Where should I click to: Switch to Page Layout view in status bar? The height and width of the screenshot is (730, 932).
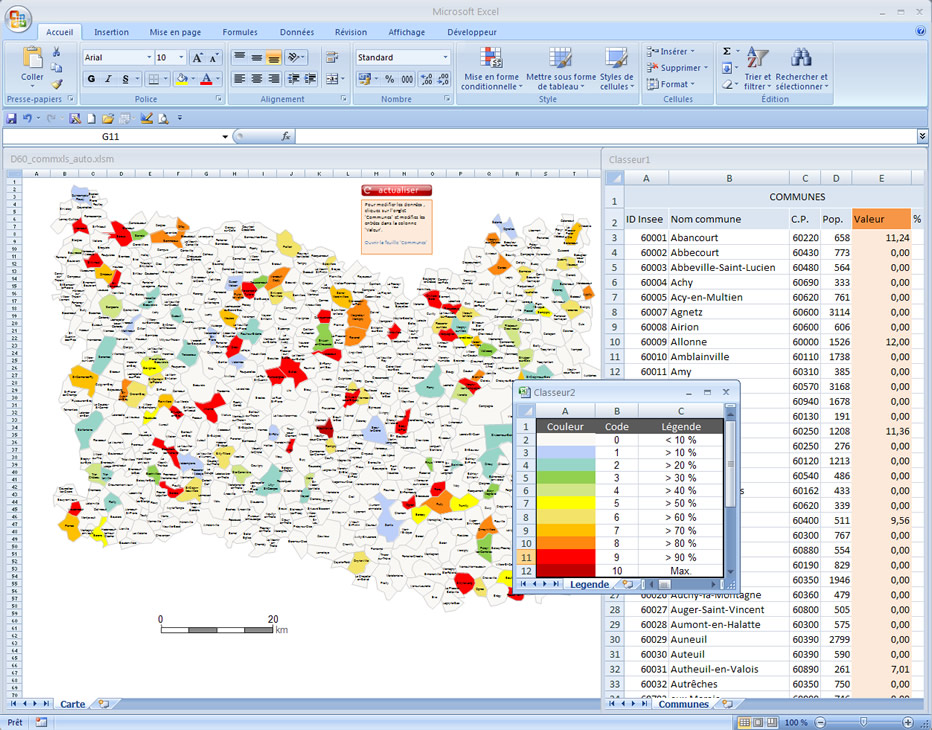758,722
